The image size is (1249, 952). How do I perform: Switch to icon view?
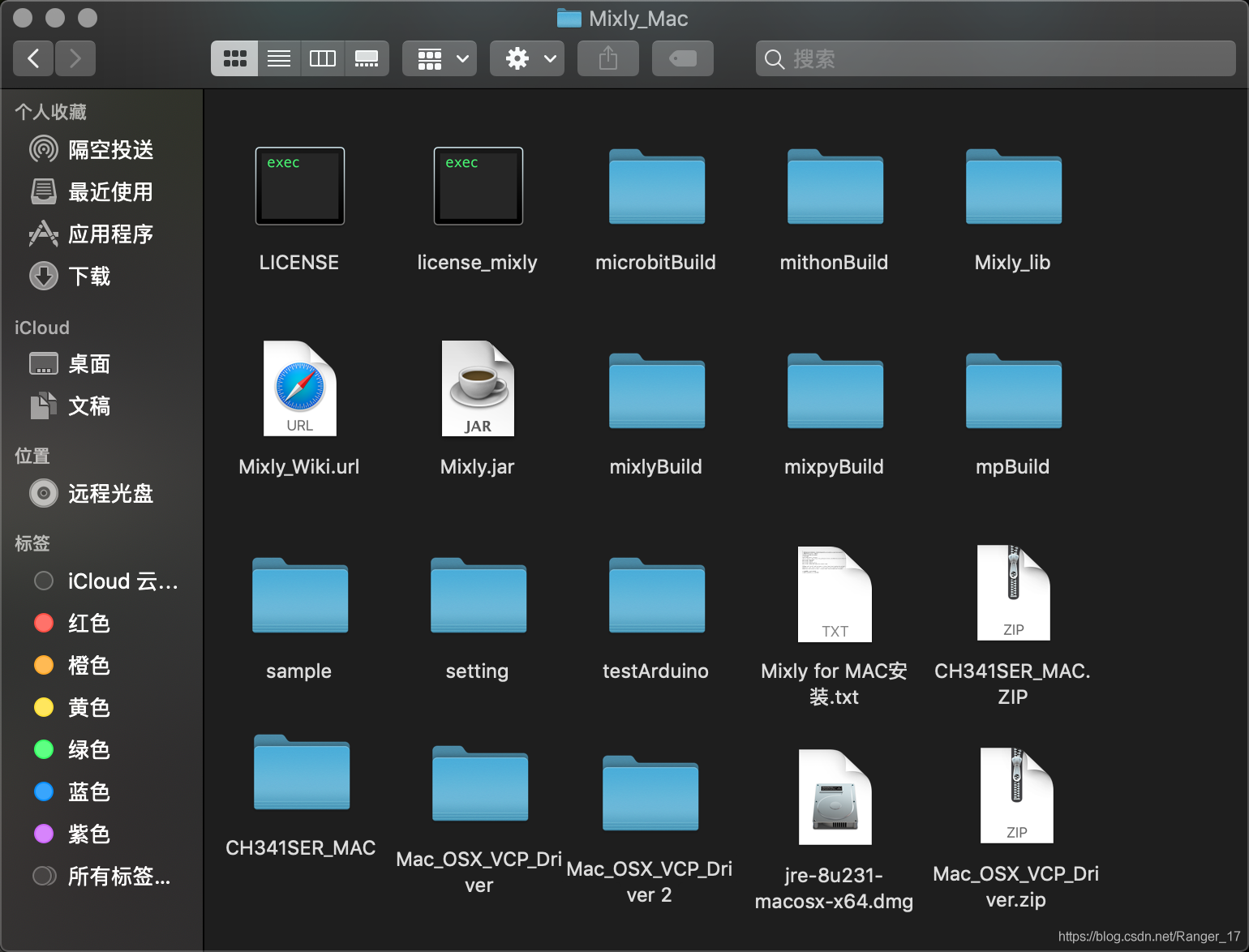click(x=234, y=58)
